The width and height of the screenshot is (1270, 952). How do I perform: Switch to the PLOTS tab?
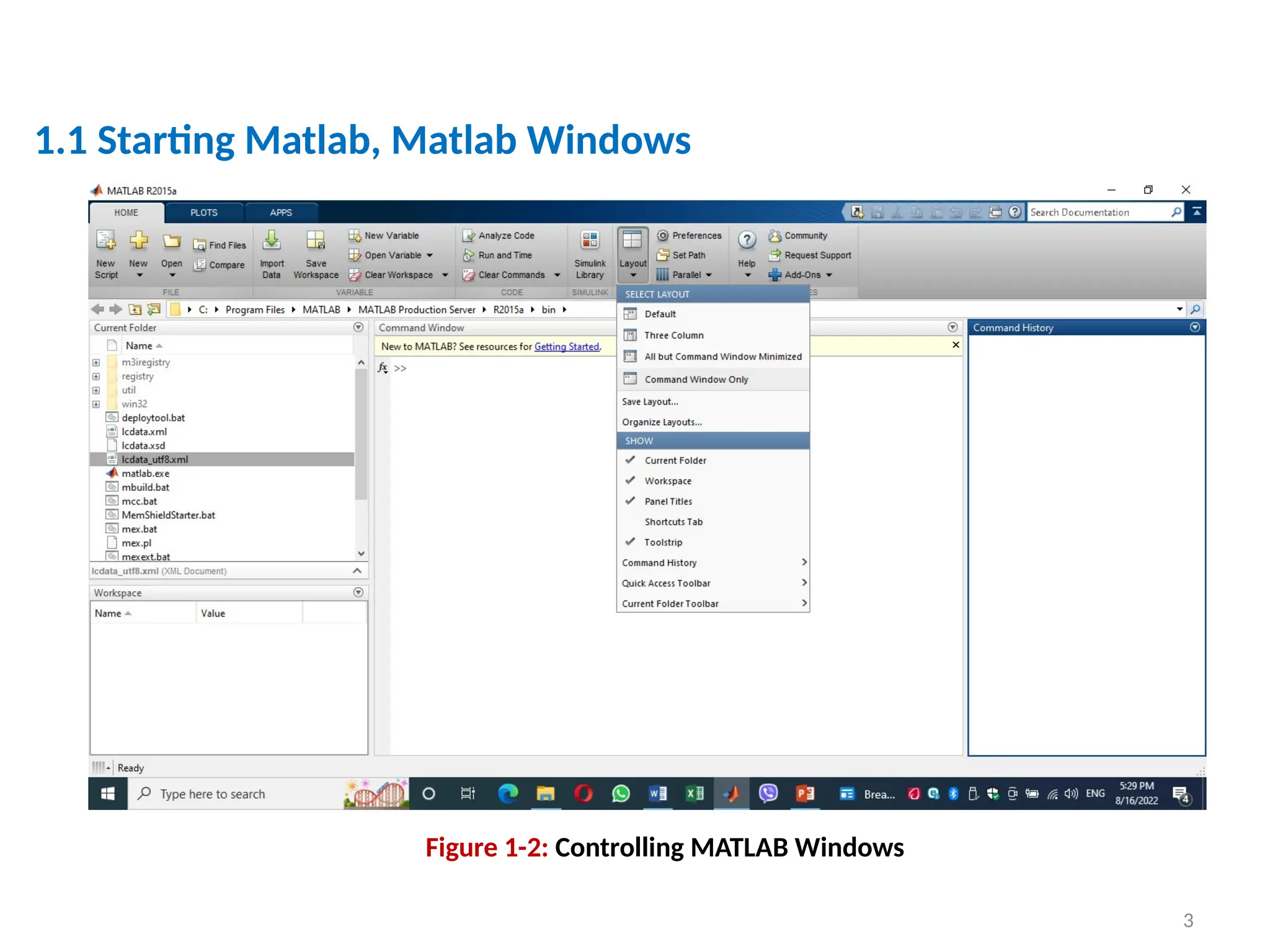[x=204, y=213]
